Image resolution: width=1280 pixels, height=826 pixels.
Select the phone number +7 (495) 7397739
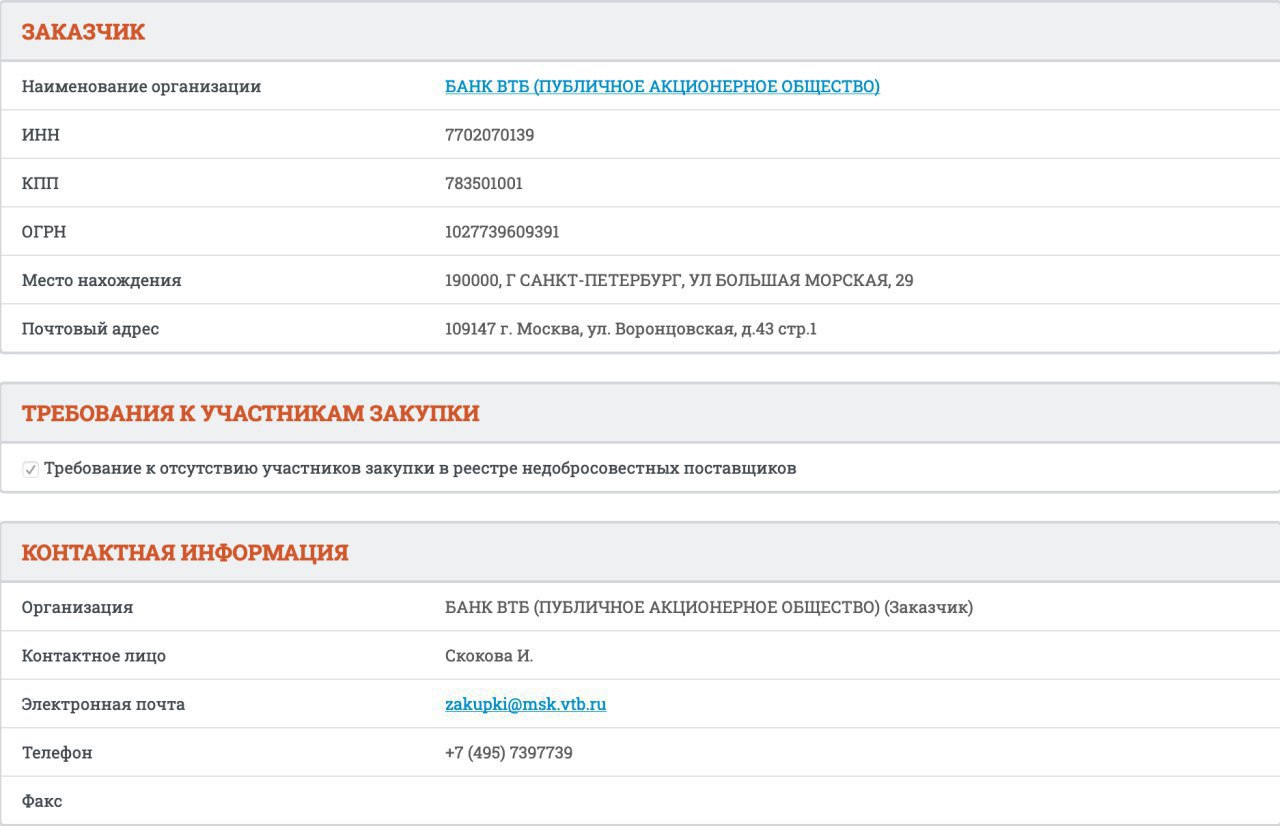[x=509, y=753]
